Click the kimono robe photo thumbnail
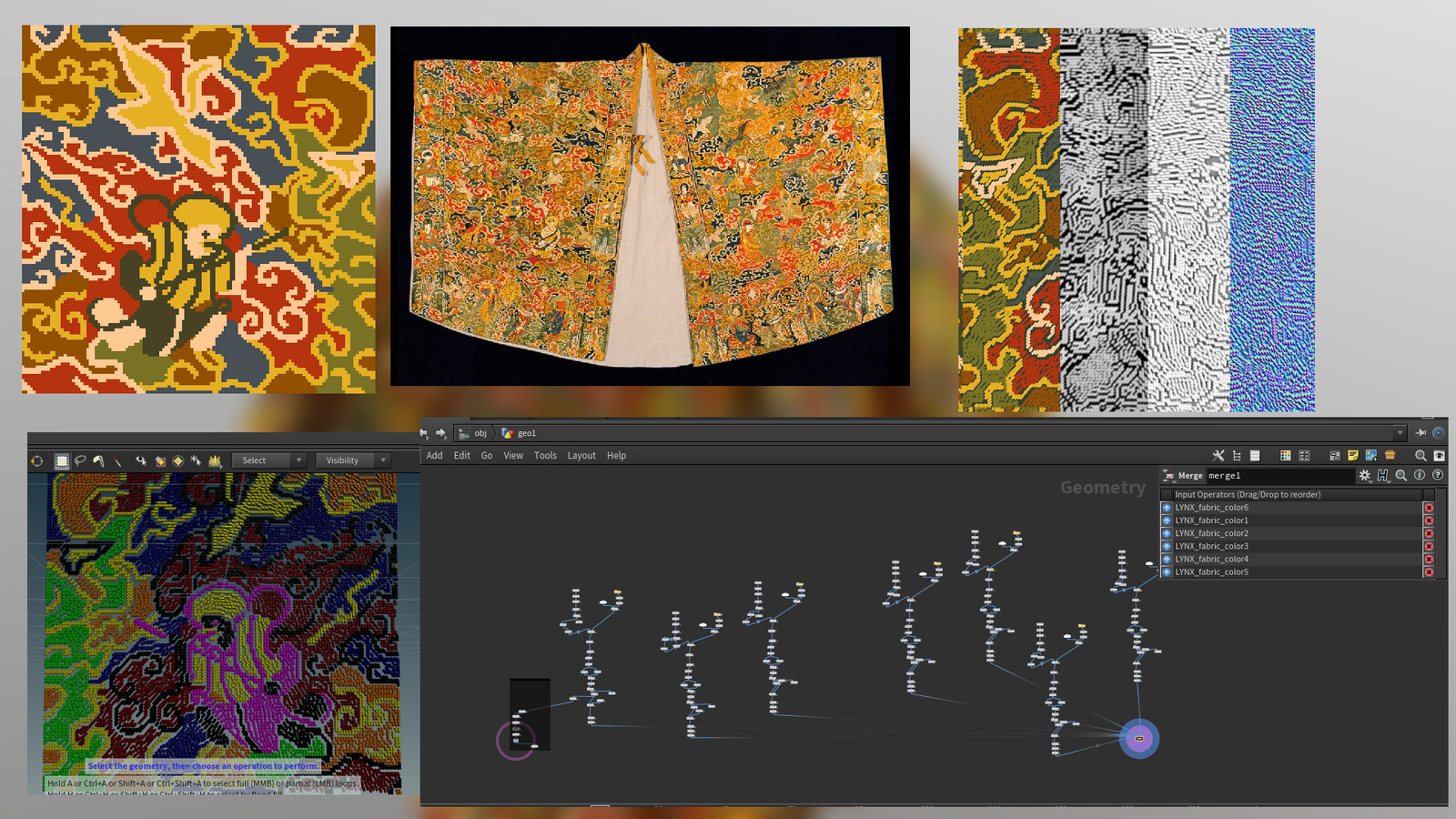 point(650,206)
